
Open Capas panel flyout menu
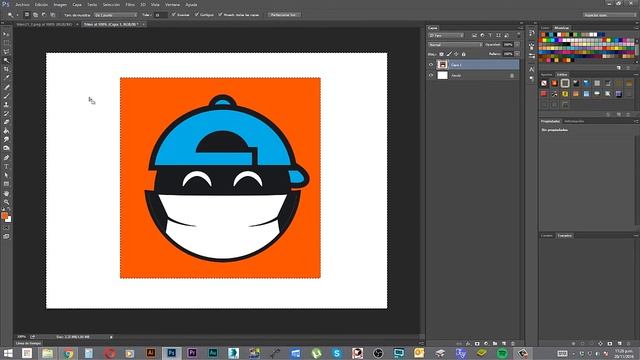(x=520, y=28)
